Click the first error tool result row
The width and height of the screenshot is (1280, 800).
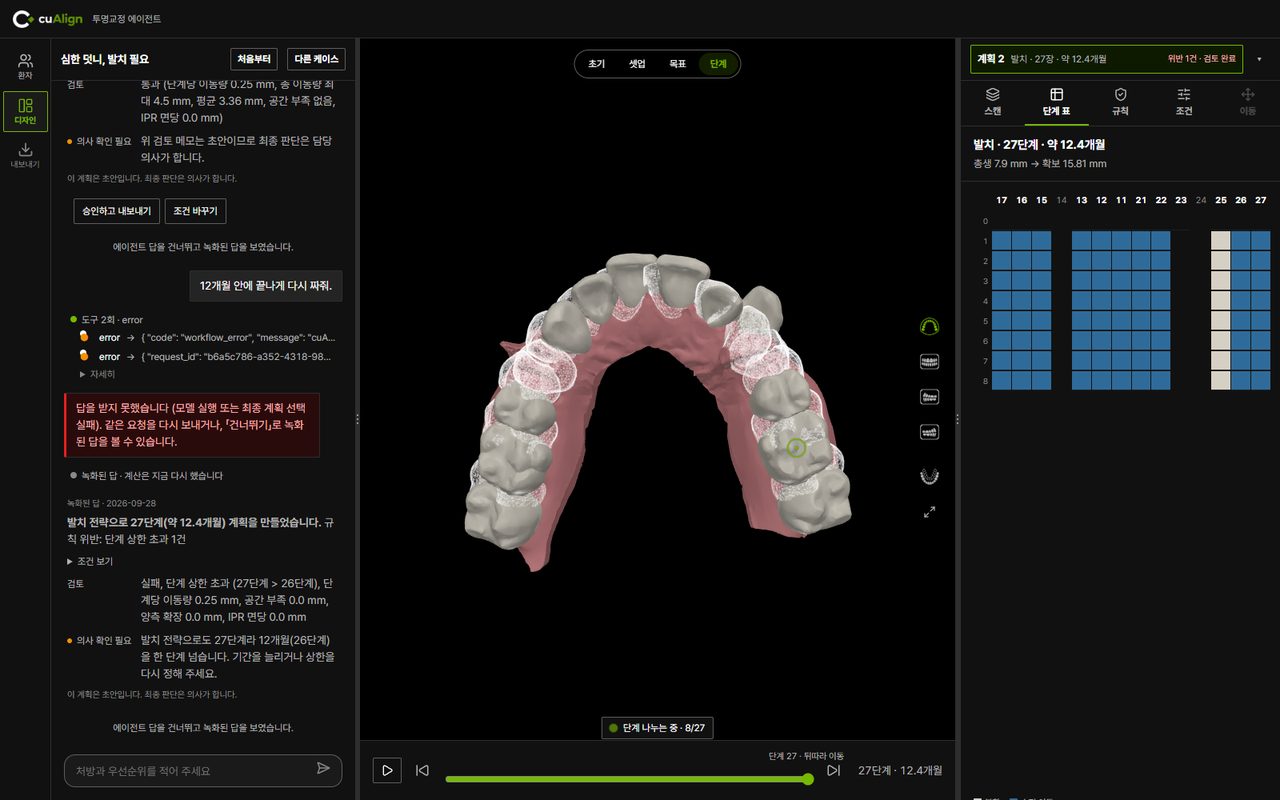pos(205,338)
